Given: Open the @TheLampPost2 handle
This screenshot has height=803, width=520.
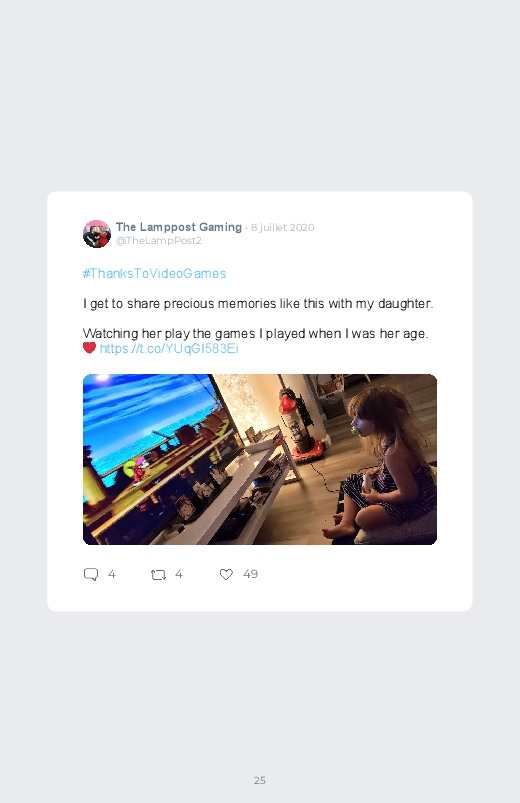Looking at the screenshot, I should (x=159, y=241).
